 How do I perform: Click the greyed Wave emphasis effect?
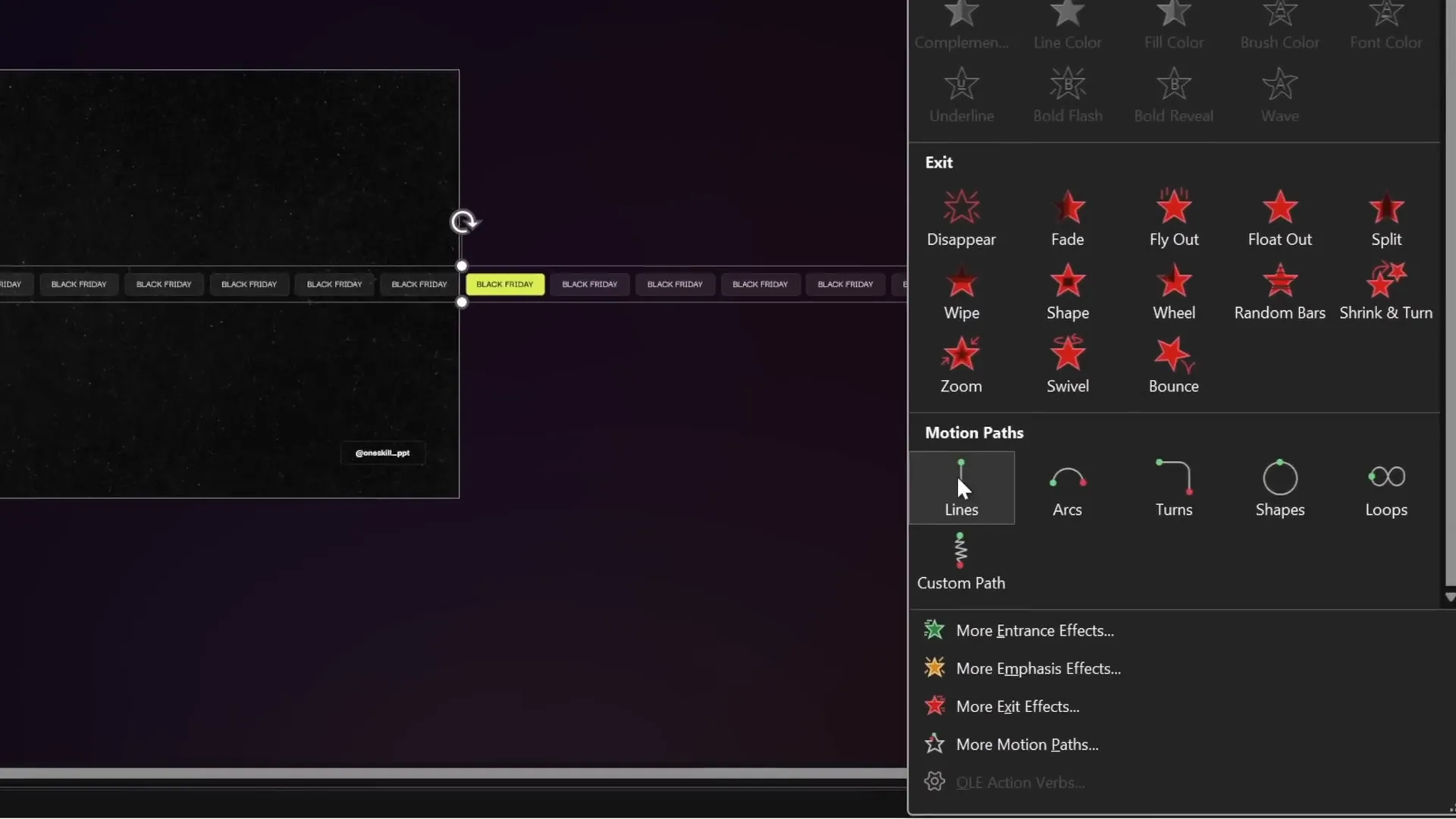coord(1279,96)
